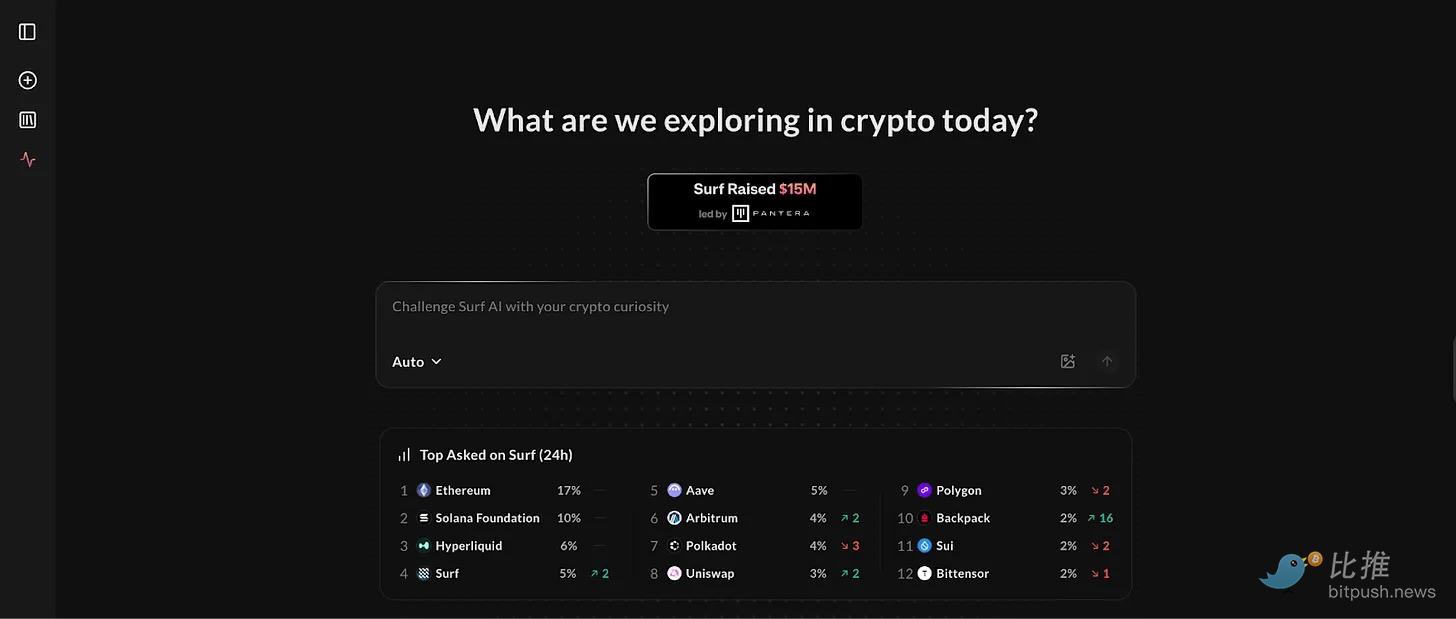
Task: Select Solana Foundation from top asked
Action: pyautogui.click(x=487, y=518)
